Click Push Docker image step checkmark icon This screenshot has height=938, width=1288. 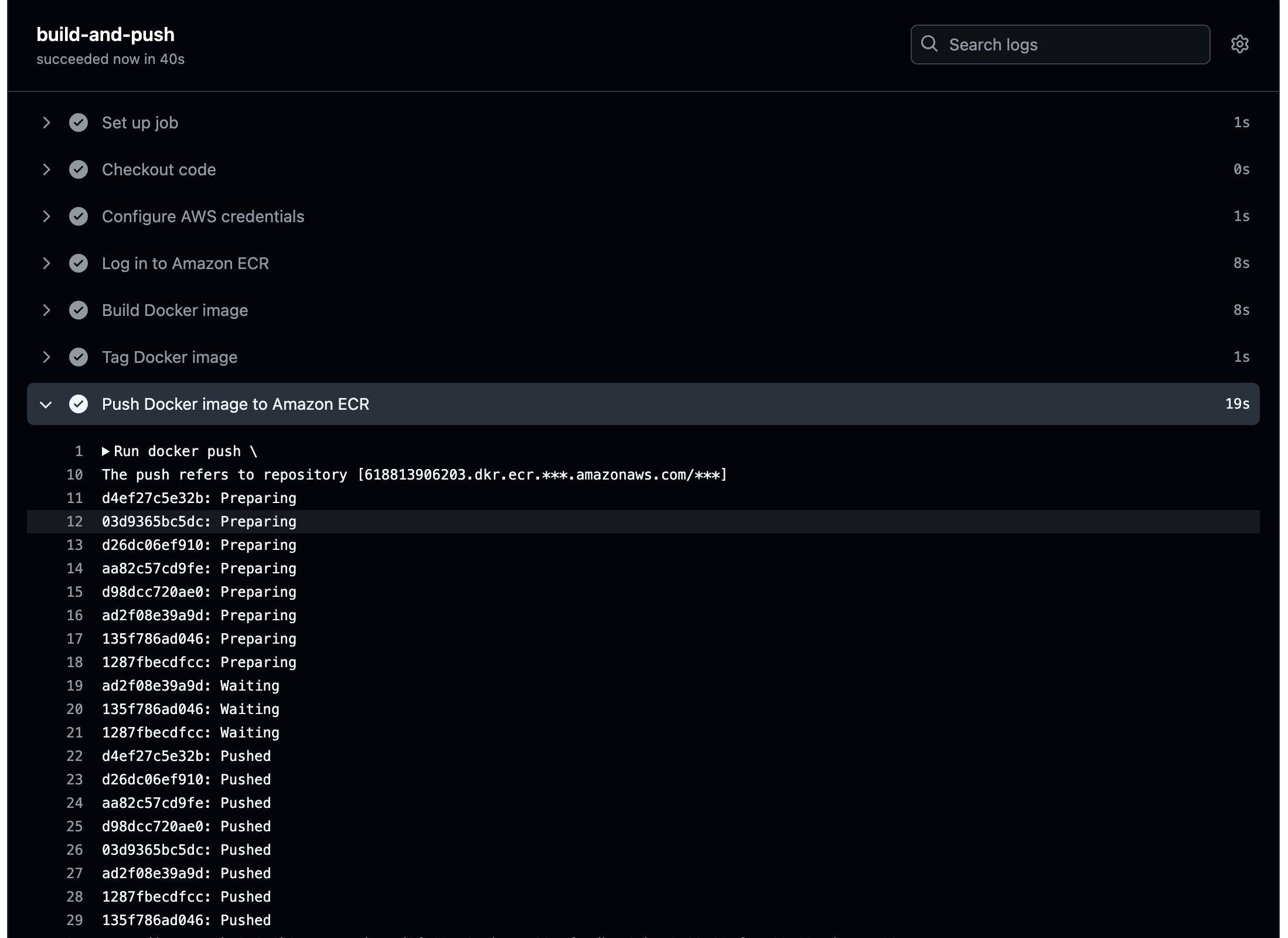79,404
